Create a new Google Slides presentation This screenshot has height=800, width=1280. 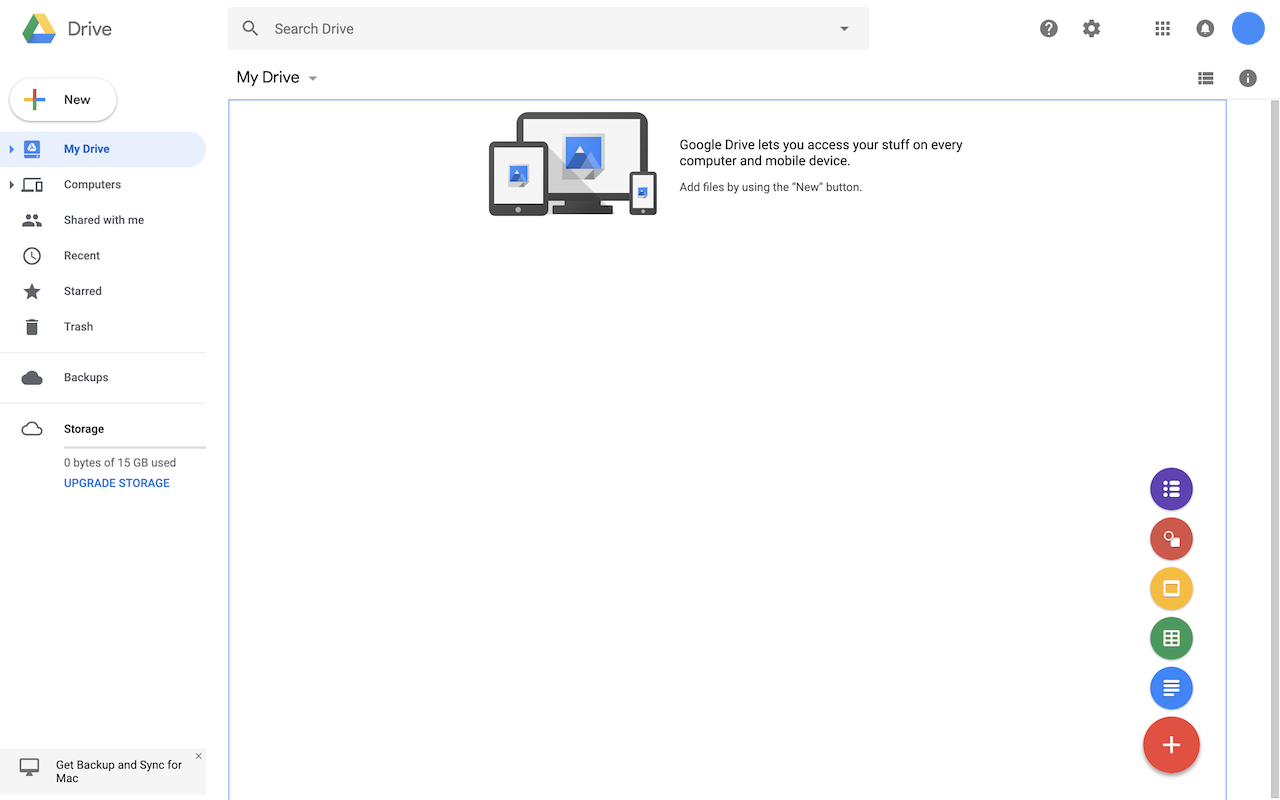pyautogui.click(x=1171, y=588)
